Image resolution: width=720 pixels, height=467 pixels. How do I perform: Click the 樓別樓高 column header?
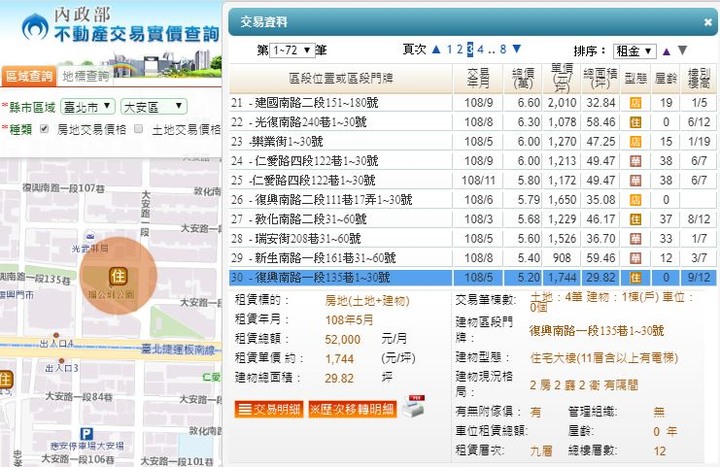tap(698, 79)
